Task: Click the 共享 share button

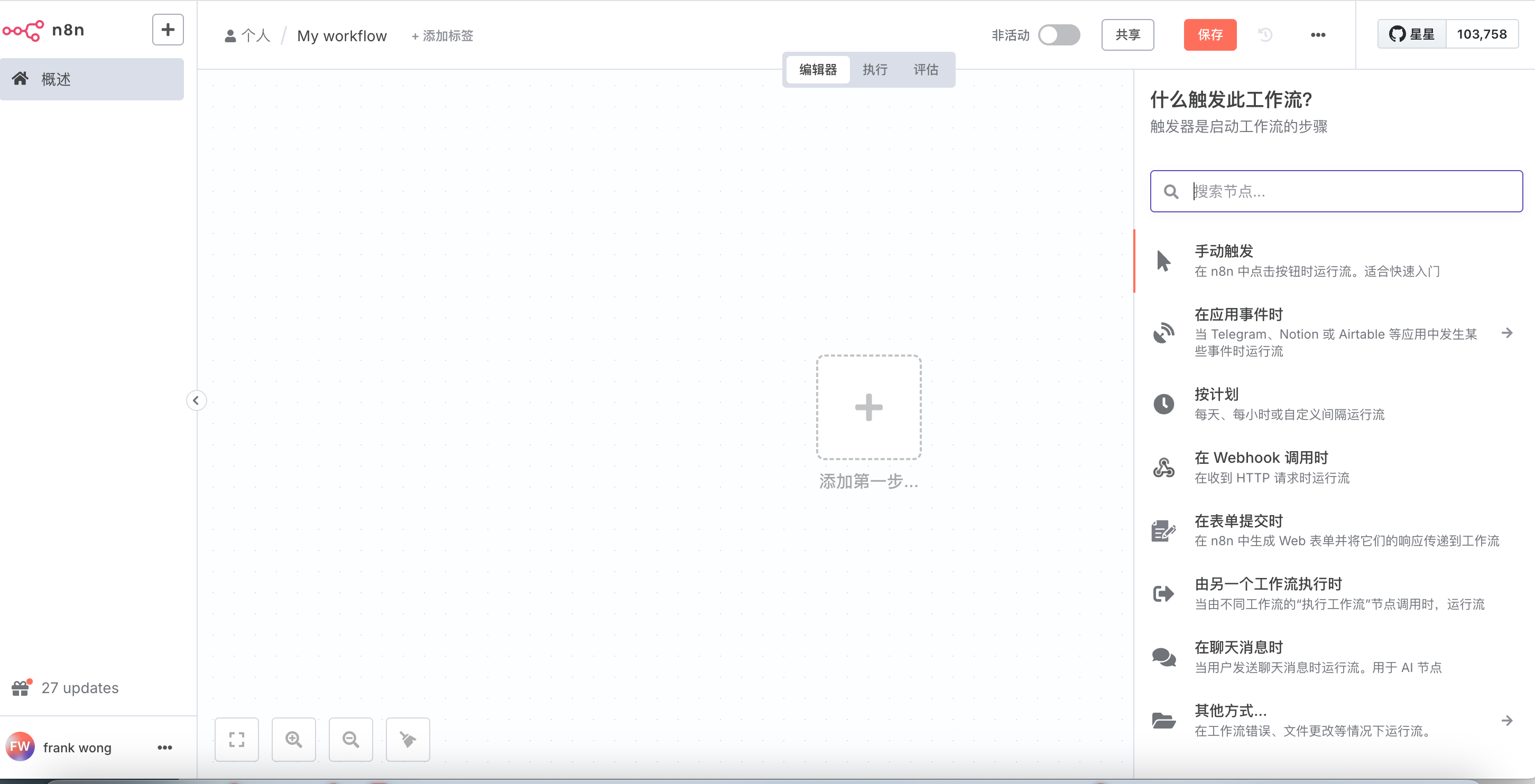Action: [x=1127, y=35]
